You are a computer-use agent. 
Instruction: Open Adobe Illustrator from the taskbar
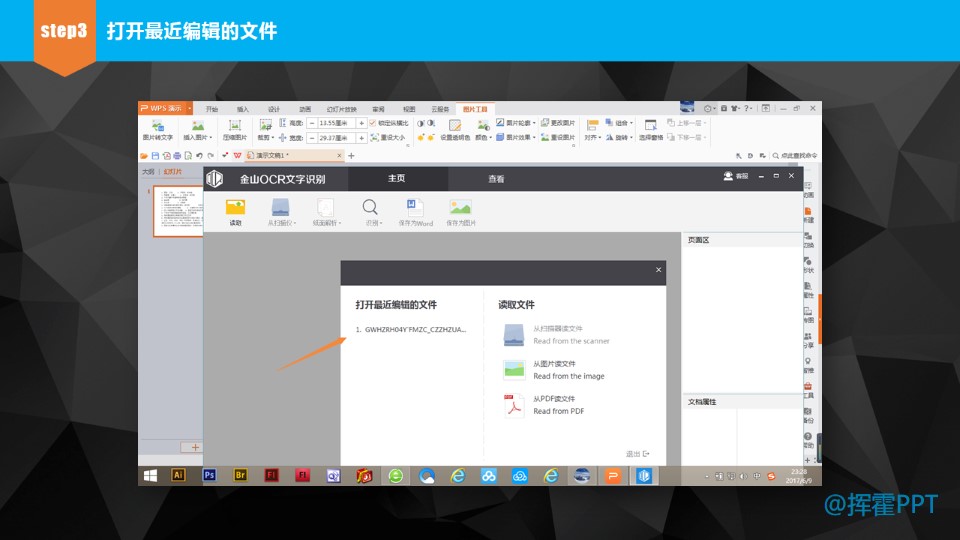[x=179, y=476]
